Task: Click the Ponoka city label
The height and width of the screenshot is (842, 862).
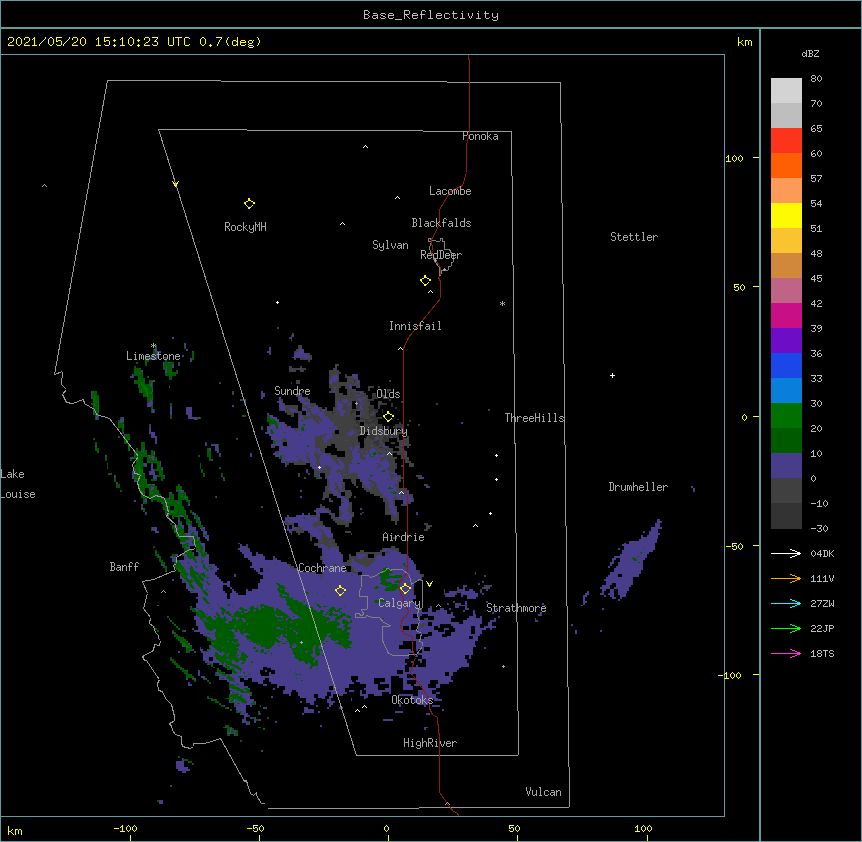Action: click(480, 136)
